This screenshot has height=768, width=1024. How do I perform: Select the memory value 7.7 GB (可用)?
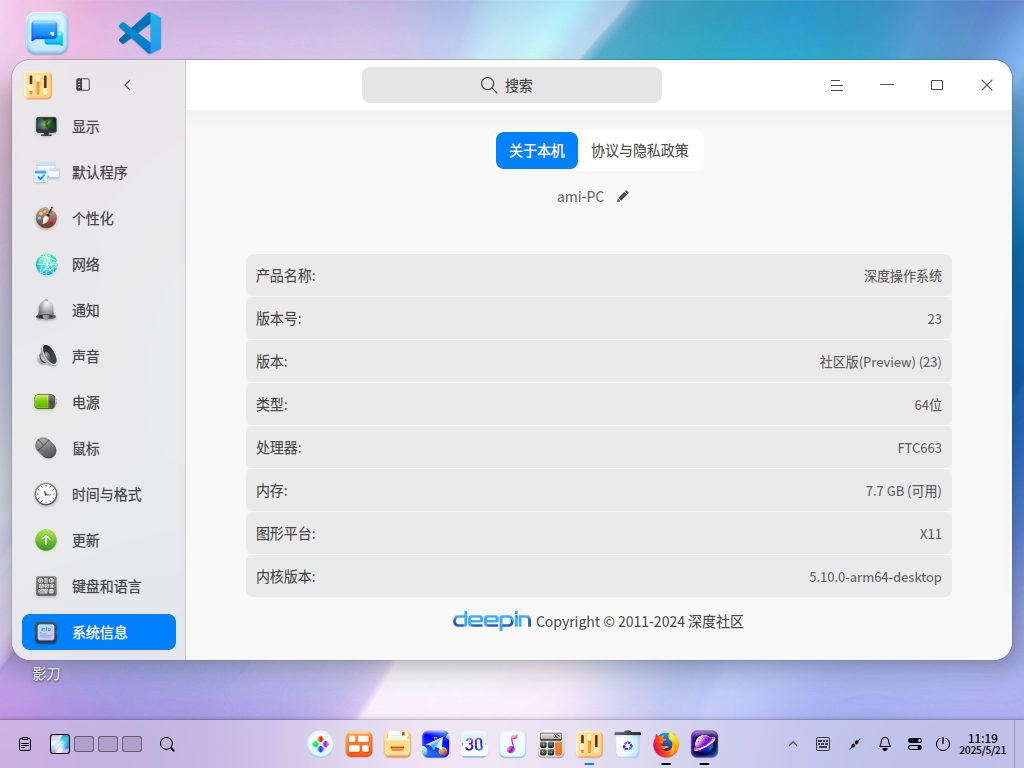[x=904, y=491]
